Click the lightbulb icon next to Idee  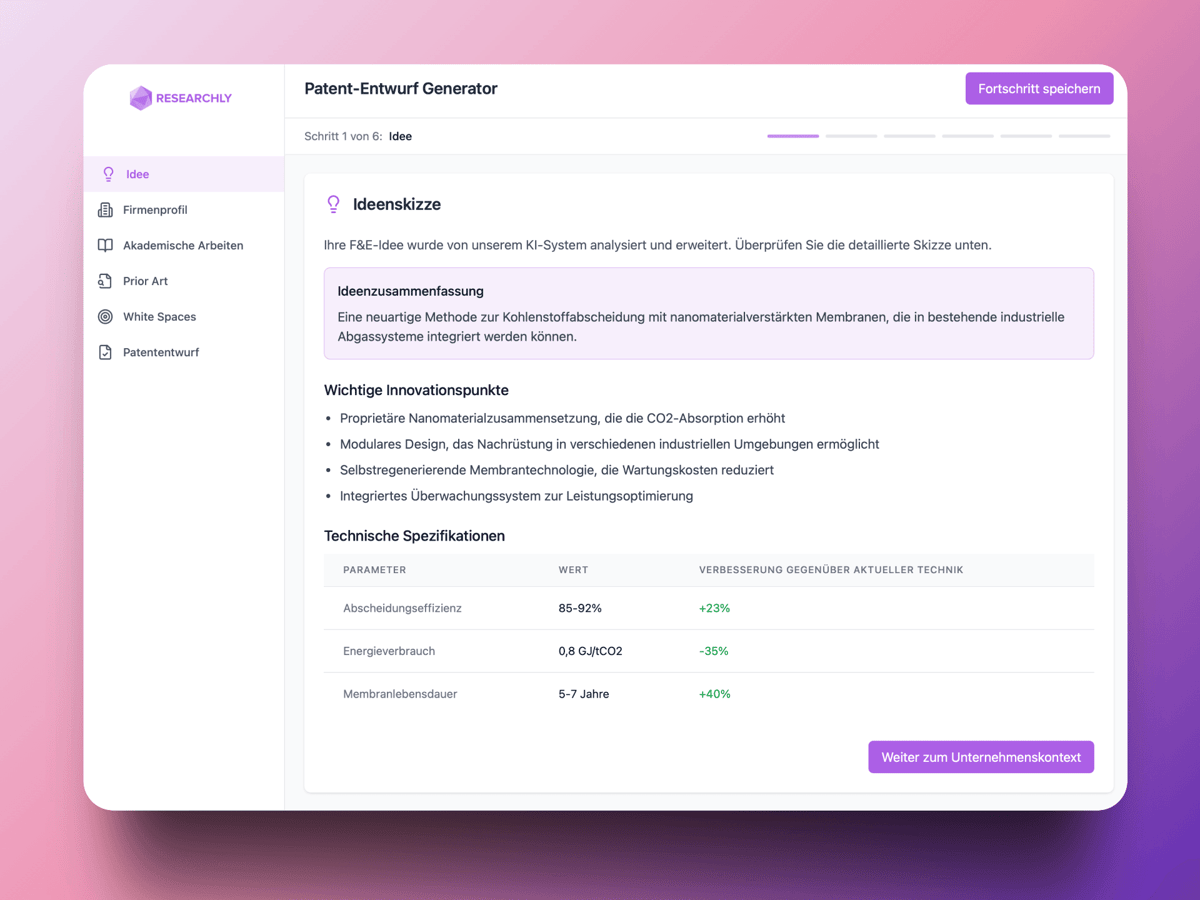[x=109, y=174]
